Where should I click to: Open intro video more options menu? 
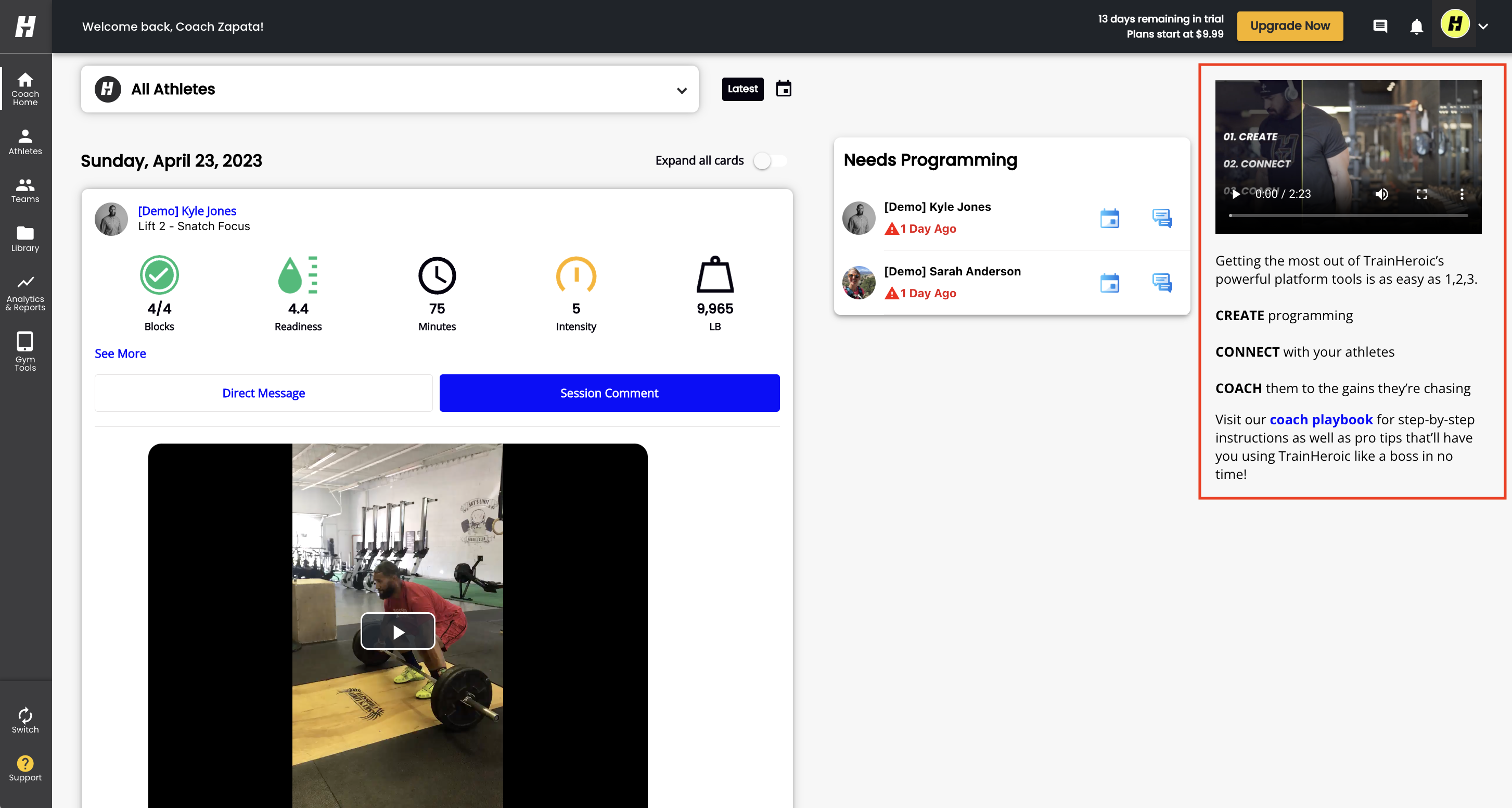[x=1462, y=194]
